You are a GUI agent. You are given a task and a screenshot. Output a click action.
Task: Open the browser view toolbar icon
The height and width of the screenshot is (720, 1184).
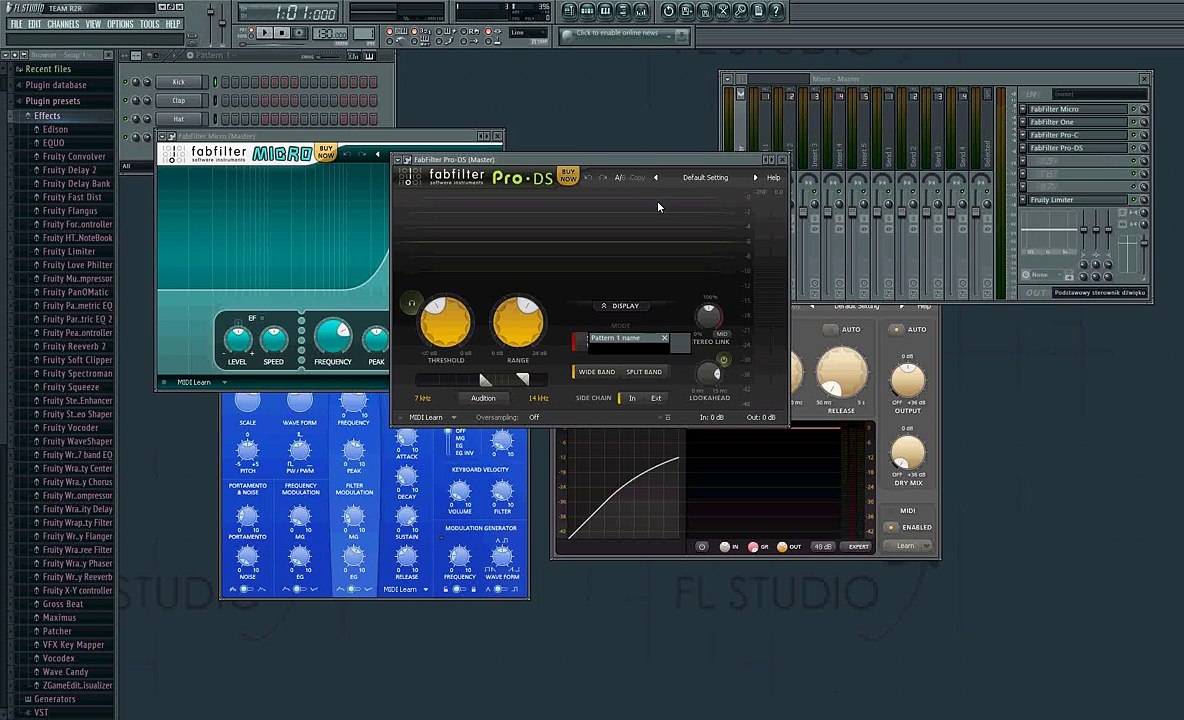(624, 11)
